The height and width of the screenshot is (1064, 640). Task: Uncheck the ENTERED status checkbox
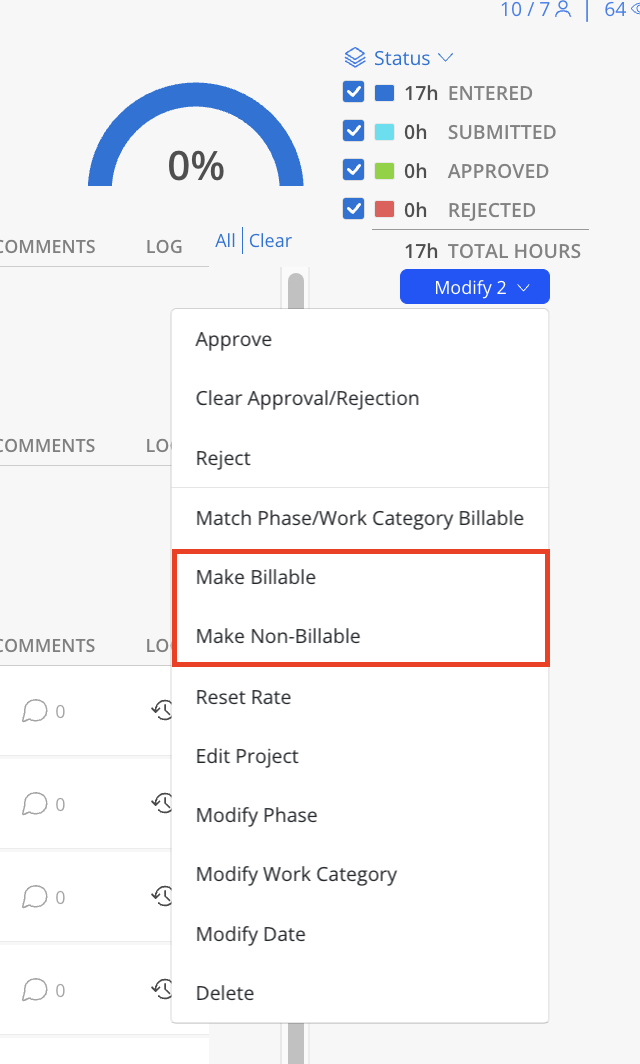(354, 92)
